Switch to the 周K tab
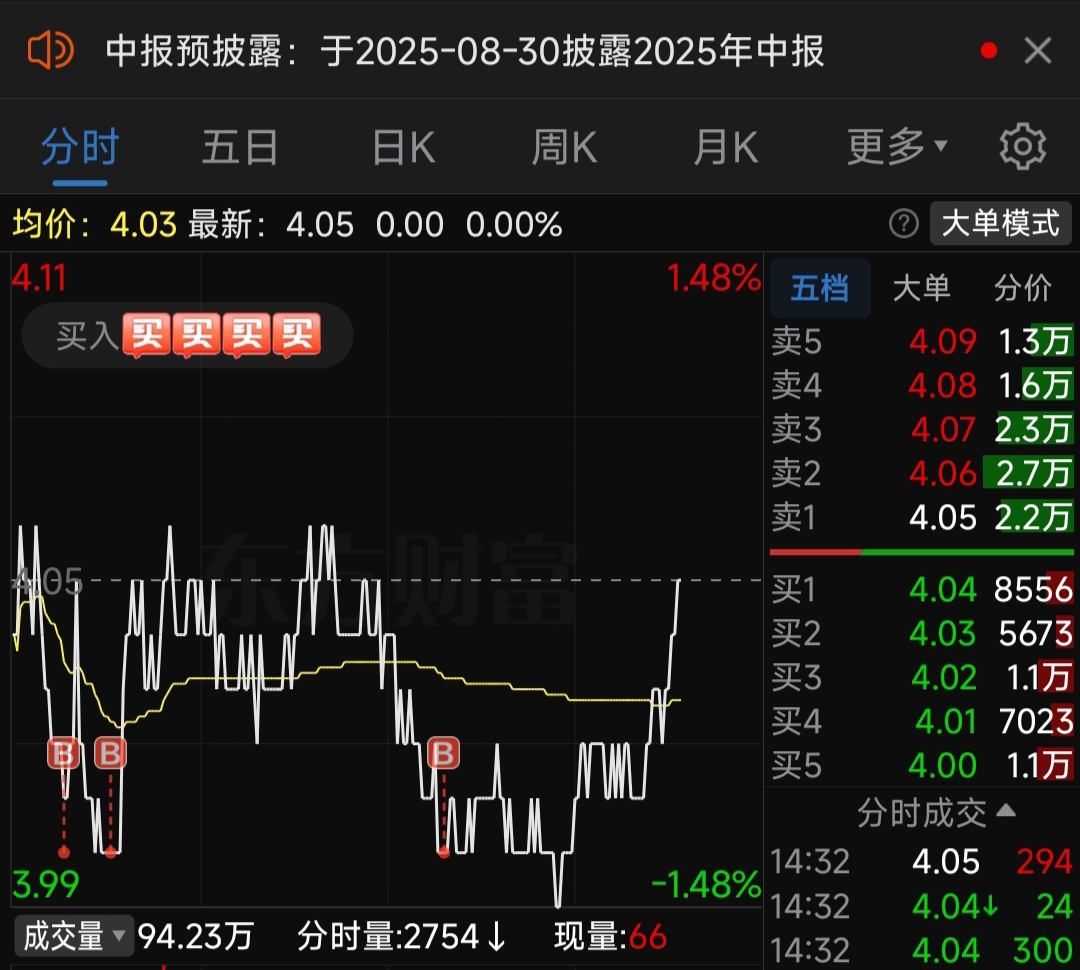Viewport: 1080px width, 970px height. coord(564,147)
